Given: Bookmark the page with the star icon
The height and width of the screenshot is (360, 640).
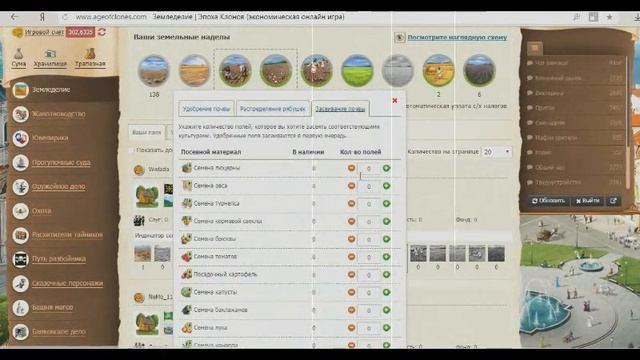Looking at the screenshot, I should point(609,17).
